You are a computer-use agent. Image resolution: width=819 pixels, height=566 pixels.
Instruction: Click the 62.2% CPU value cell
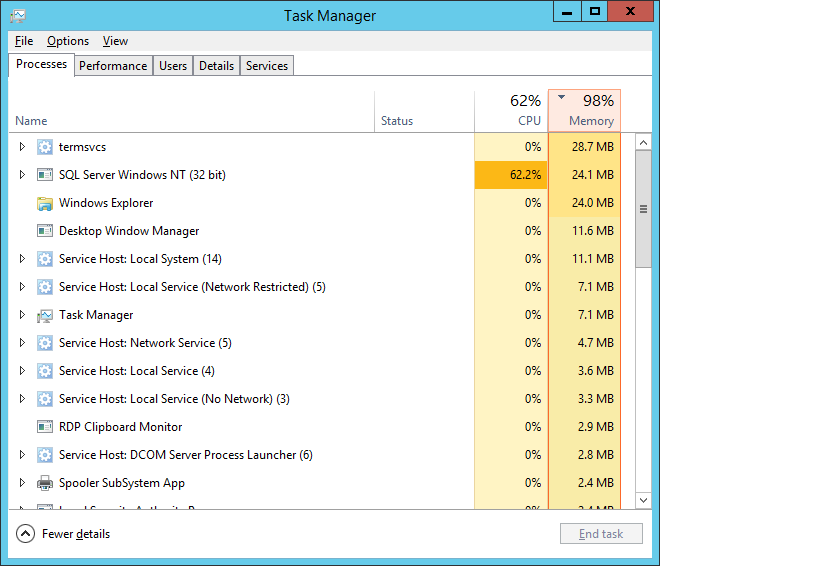pos(511,174)
